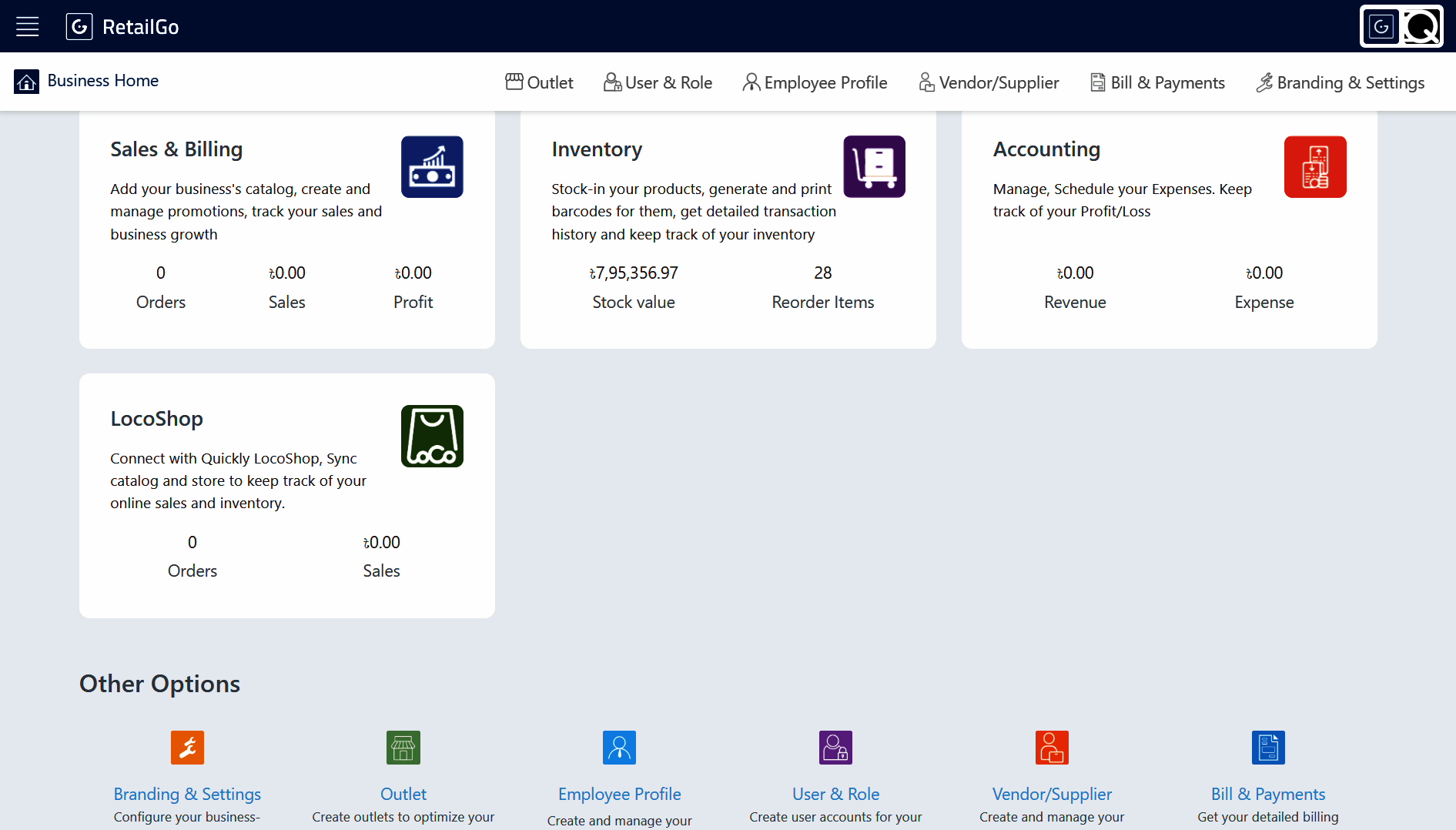Open the hamburger menu

[28, 27]
